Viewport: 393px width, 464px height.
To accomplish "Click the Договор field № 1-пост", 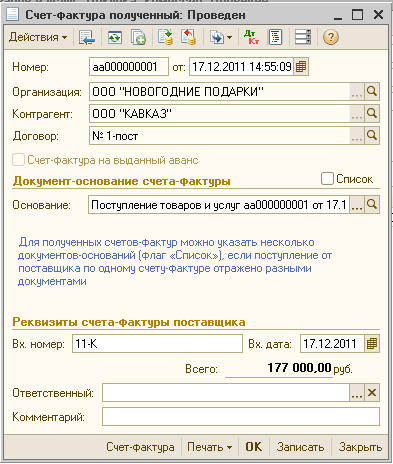I will tap(219, 136).
